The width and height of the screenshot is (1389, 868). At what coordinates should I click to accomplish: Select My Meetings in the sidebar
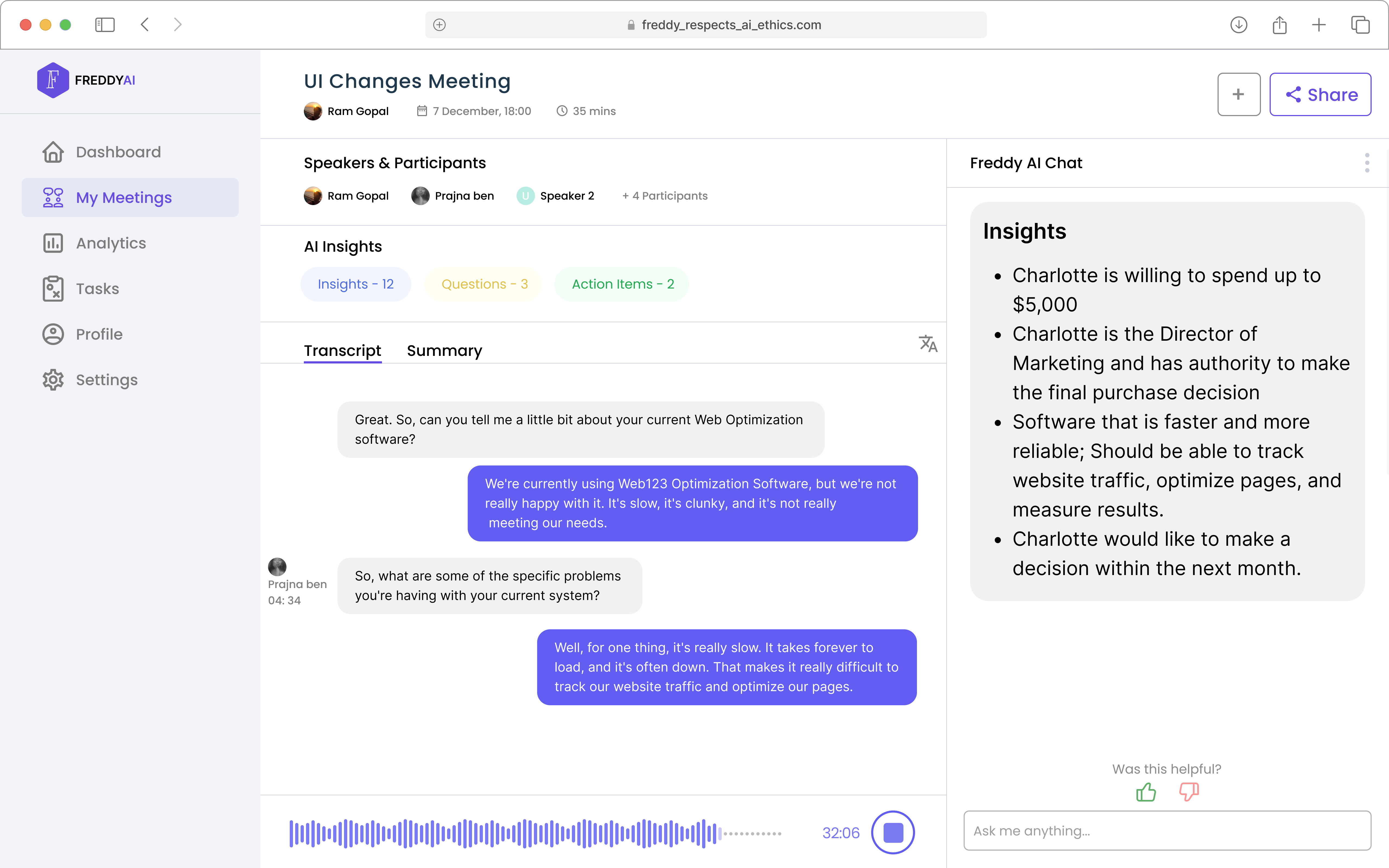pos(123,197)
